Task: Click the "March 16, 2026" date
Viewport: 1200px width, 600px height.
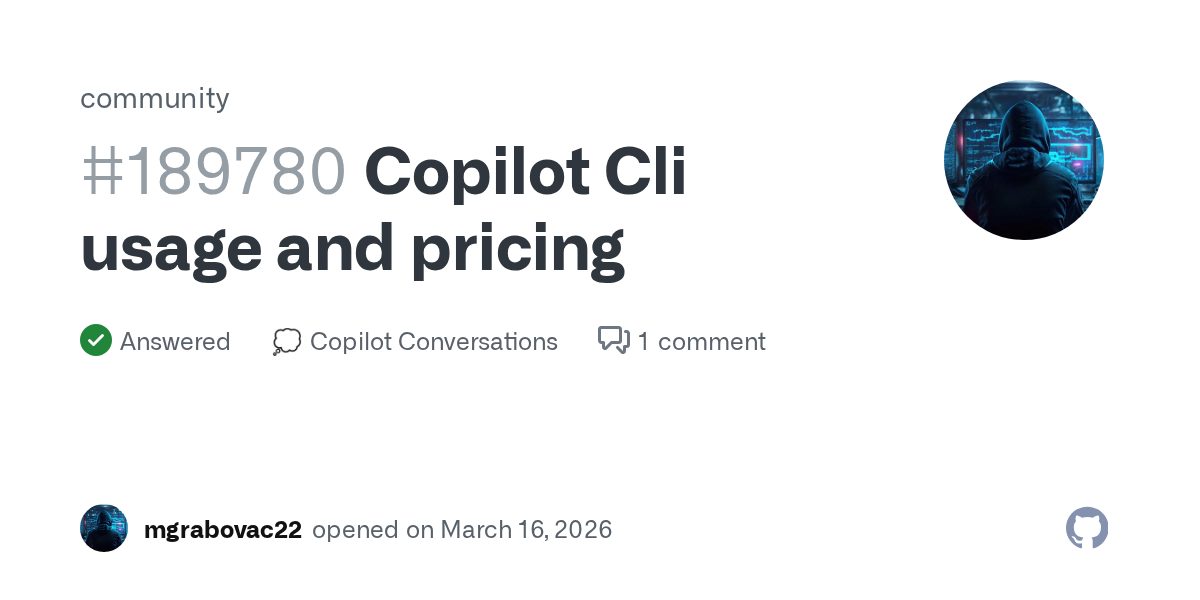Action: (526, 530)
